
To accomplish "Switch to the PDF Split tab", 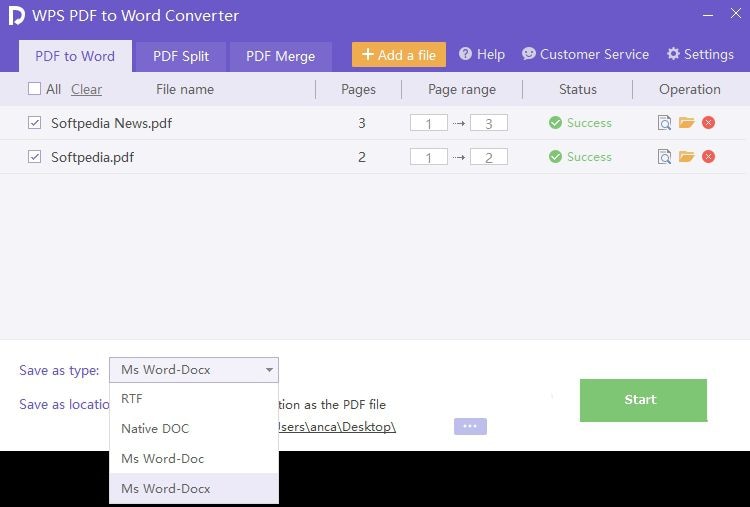I will click(181, 56).
